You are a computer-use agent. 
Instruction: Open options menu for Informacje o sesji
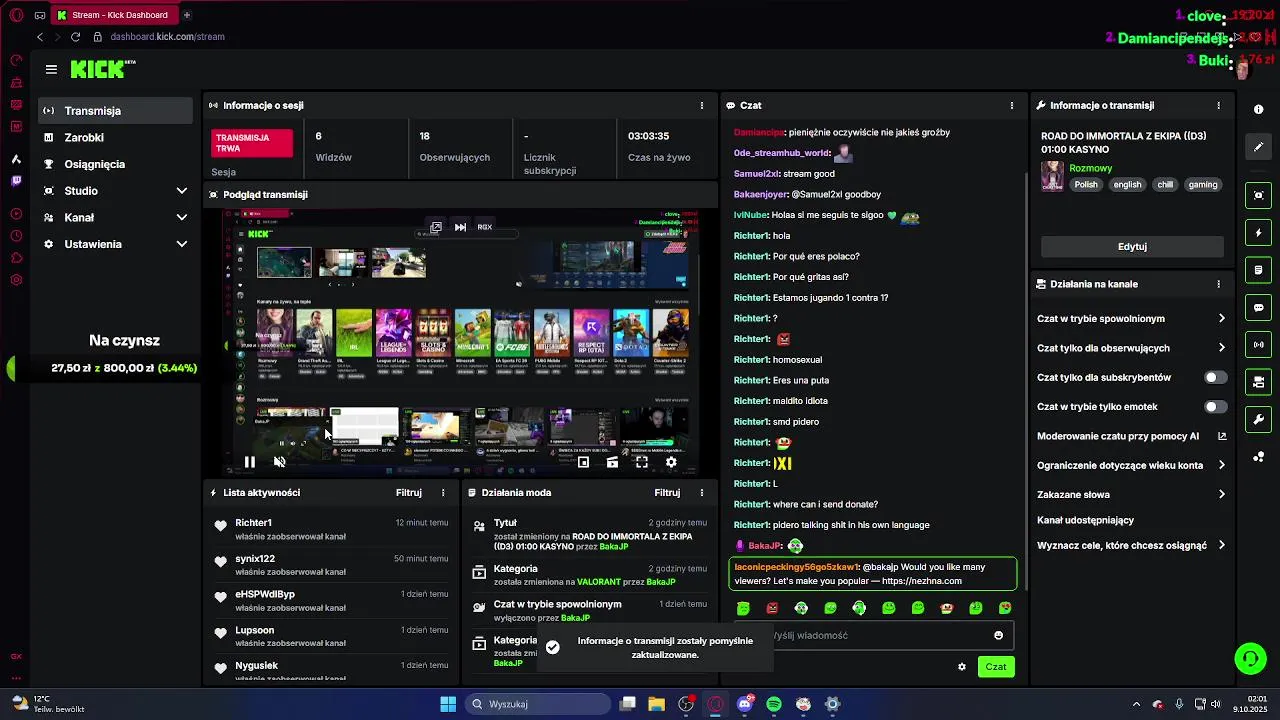click(x=701, y=105)
